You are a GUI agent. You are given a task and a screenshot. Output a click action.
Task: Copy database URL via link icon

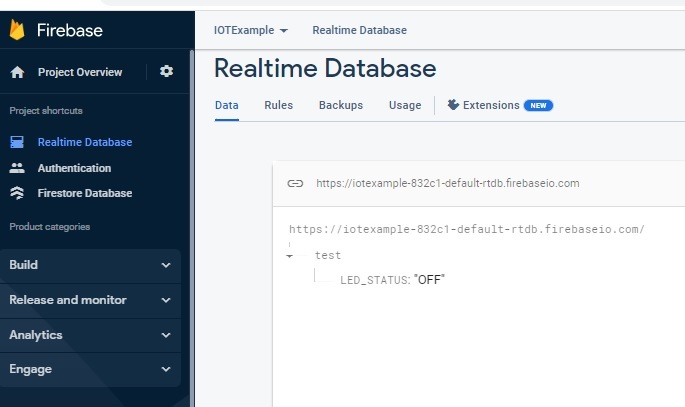[295, 184]
